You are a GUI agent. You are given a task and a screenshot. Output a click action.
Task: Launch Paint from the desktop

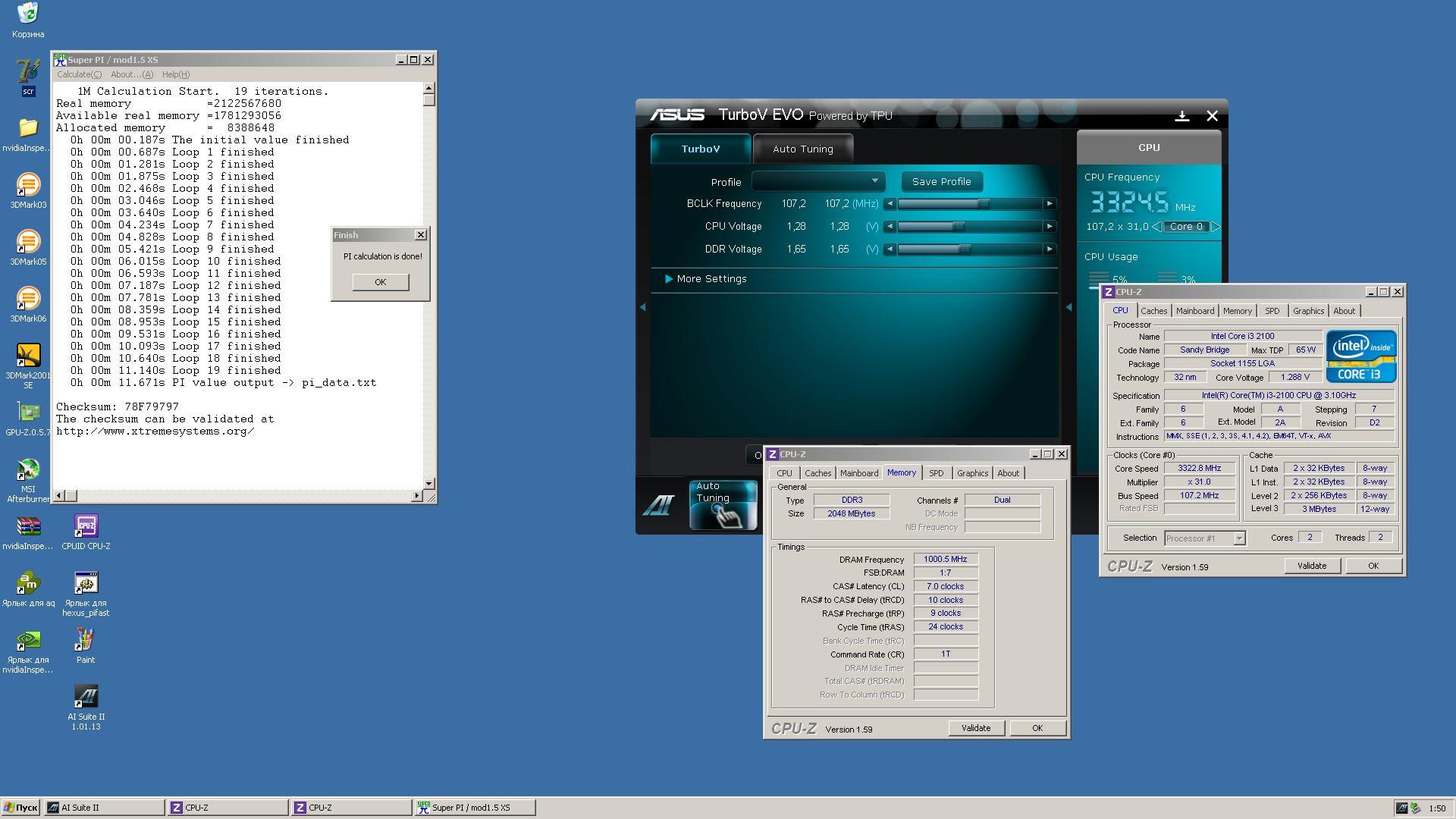tap(86, 640)
